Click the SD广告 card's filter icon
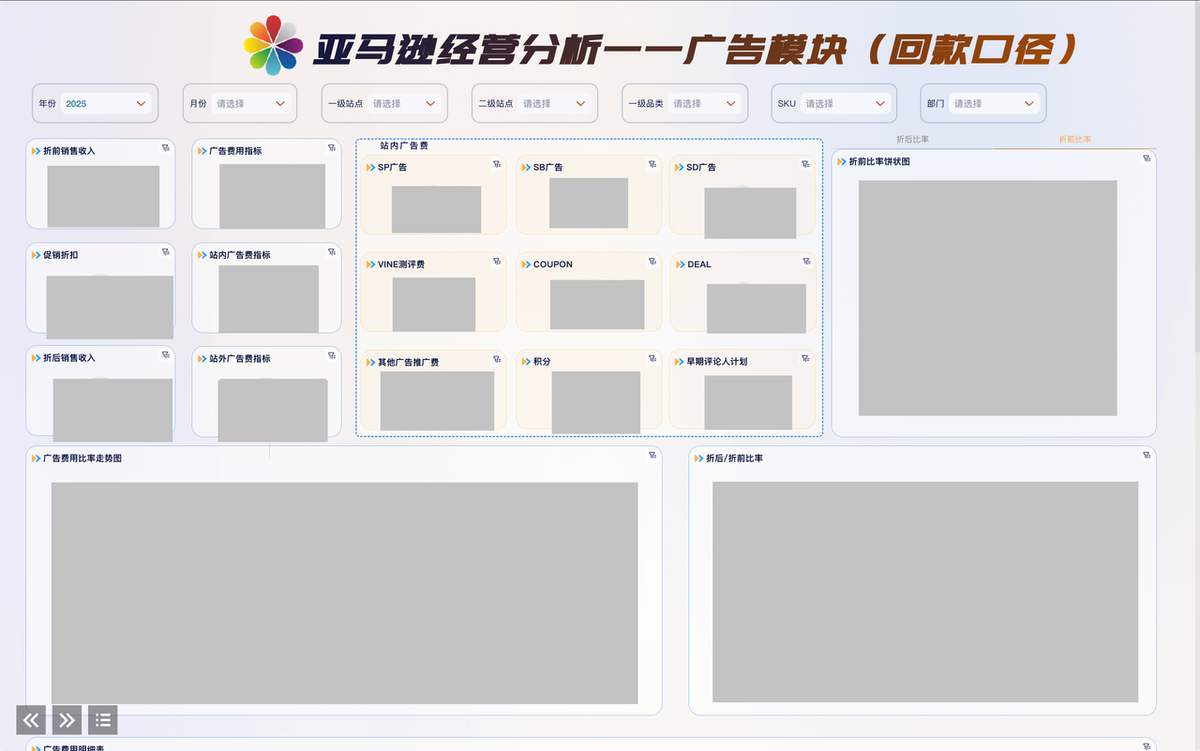 click(x=806, y=164)
